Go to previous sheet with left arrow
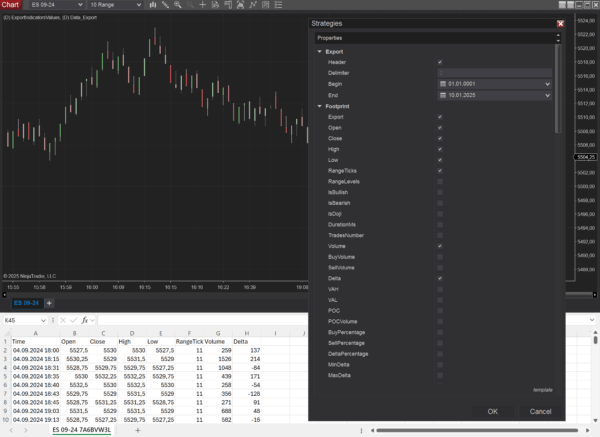The height and width of the screenshot is (437, 600). coord(11,430)
